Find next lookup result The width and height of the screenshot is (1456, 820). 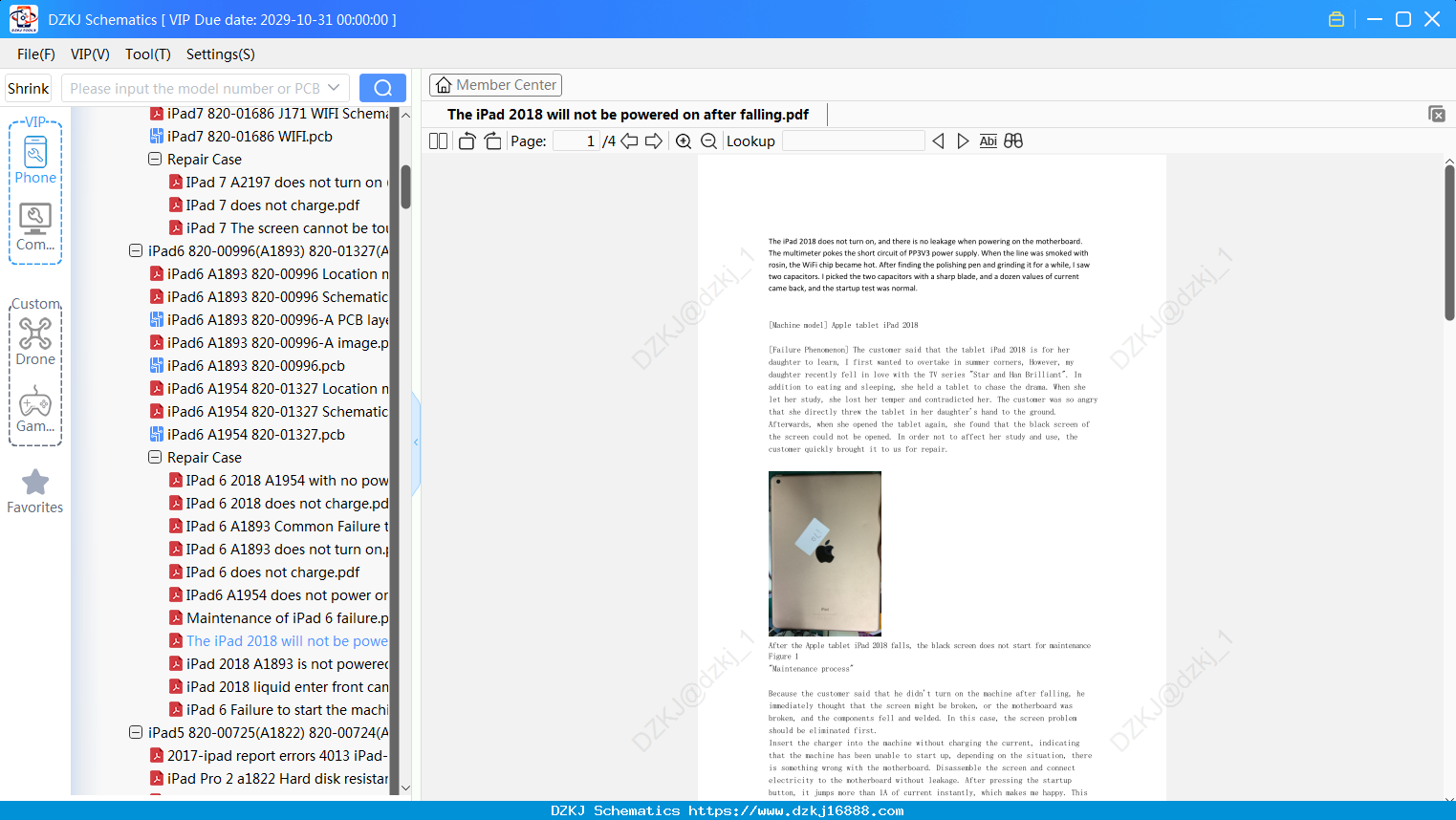point(963,140)
